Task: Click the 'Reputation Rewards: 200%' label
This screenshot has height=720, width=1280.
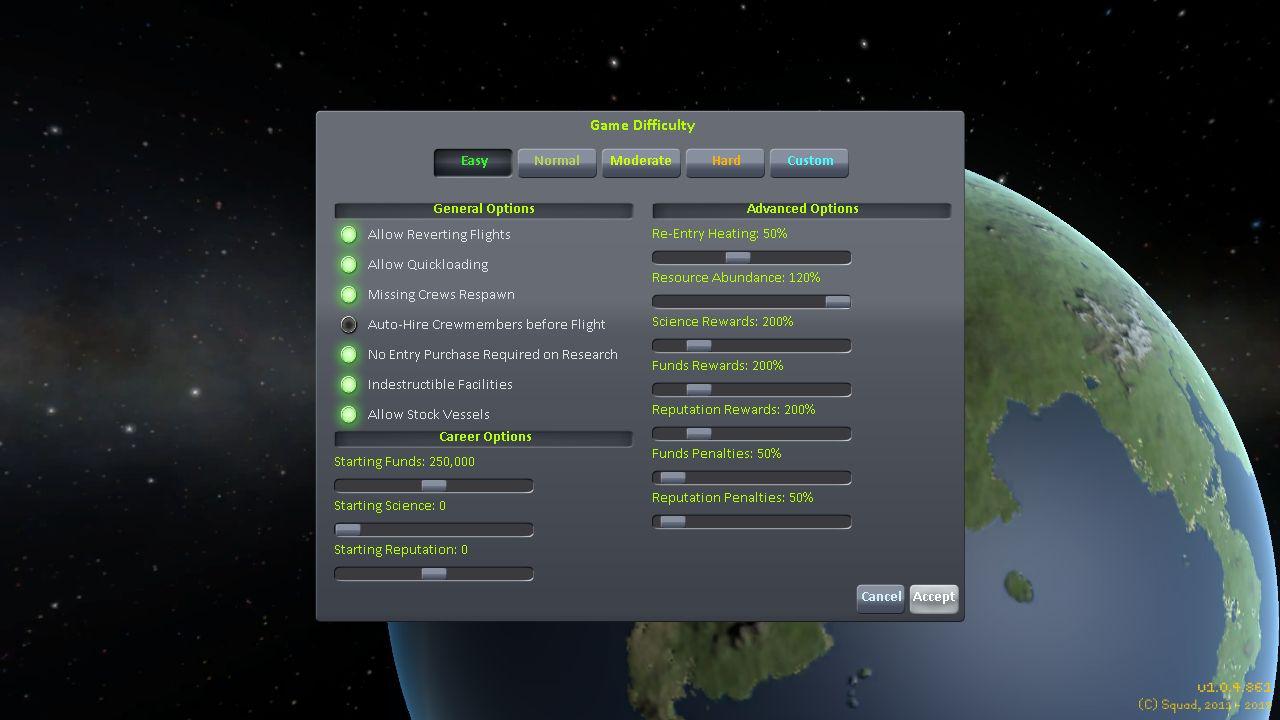Action: (734, 410)
